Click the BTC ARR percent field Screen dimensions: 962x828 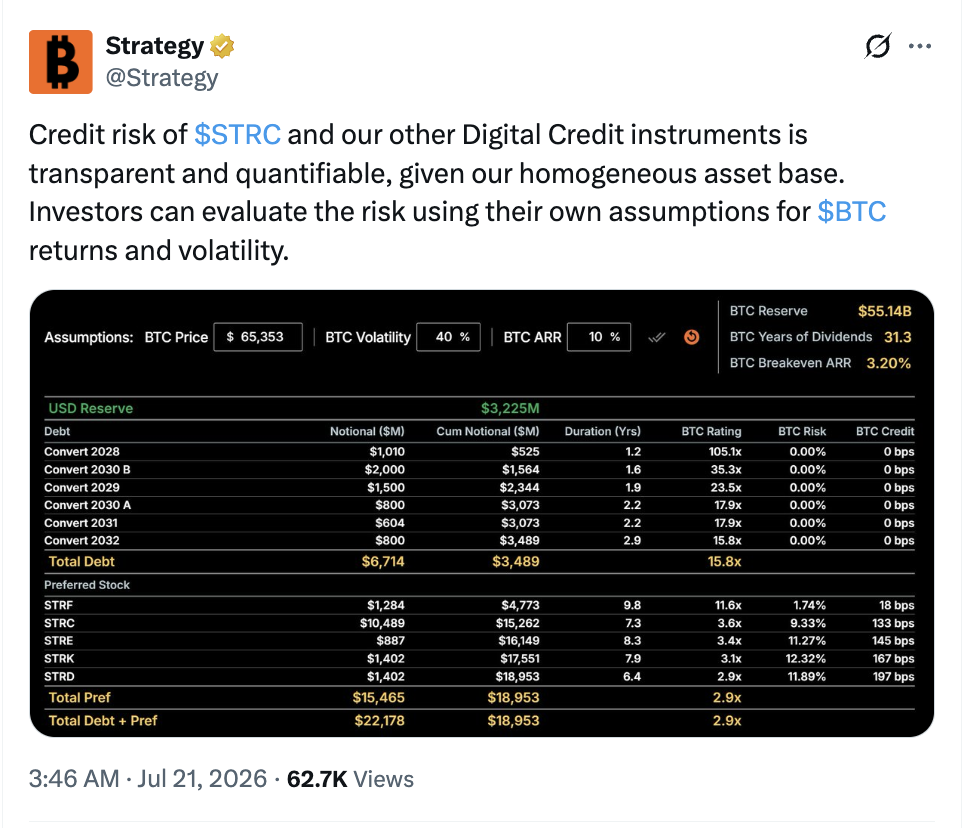pos(599,337)
